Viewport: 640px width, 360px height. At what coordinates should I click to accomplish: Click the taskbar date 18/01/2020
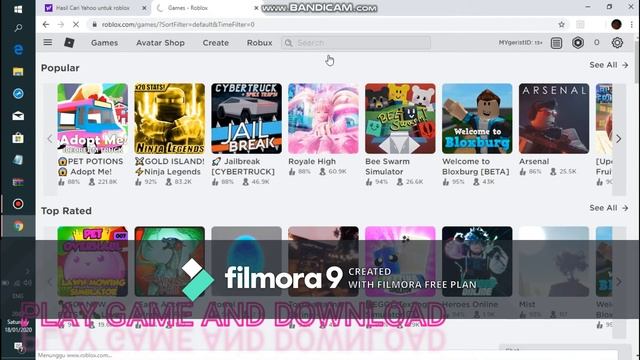pyautogui.click(x=18, y=329)
